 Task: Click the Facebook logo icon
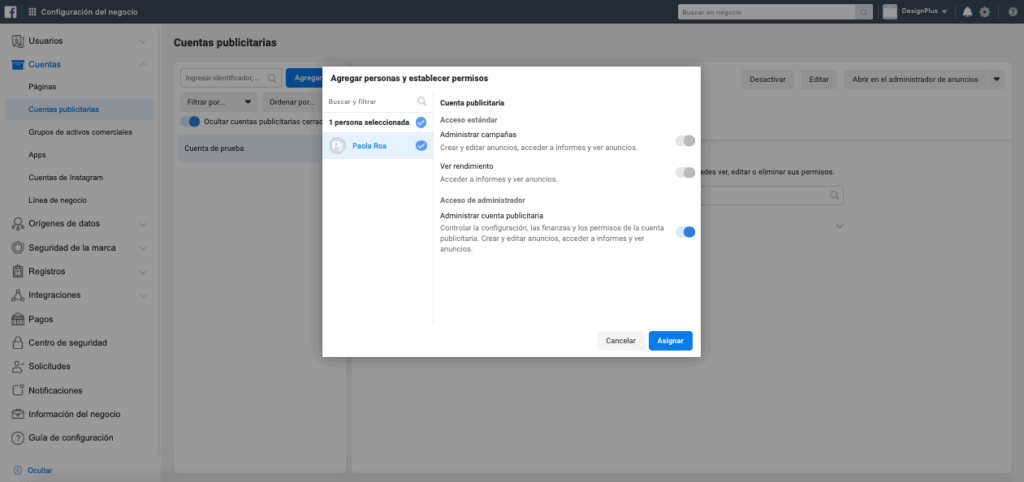coord(11,12)
